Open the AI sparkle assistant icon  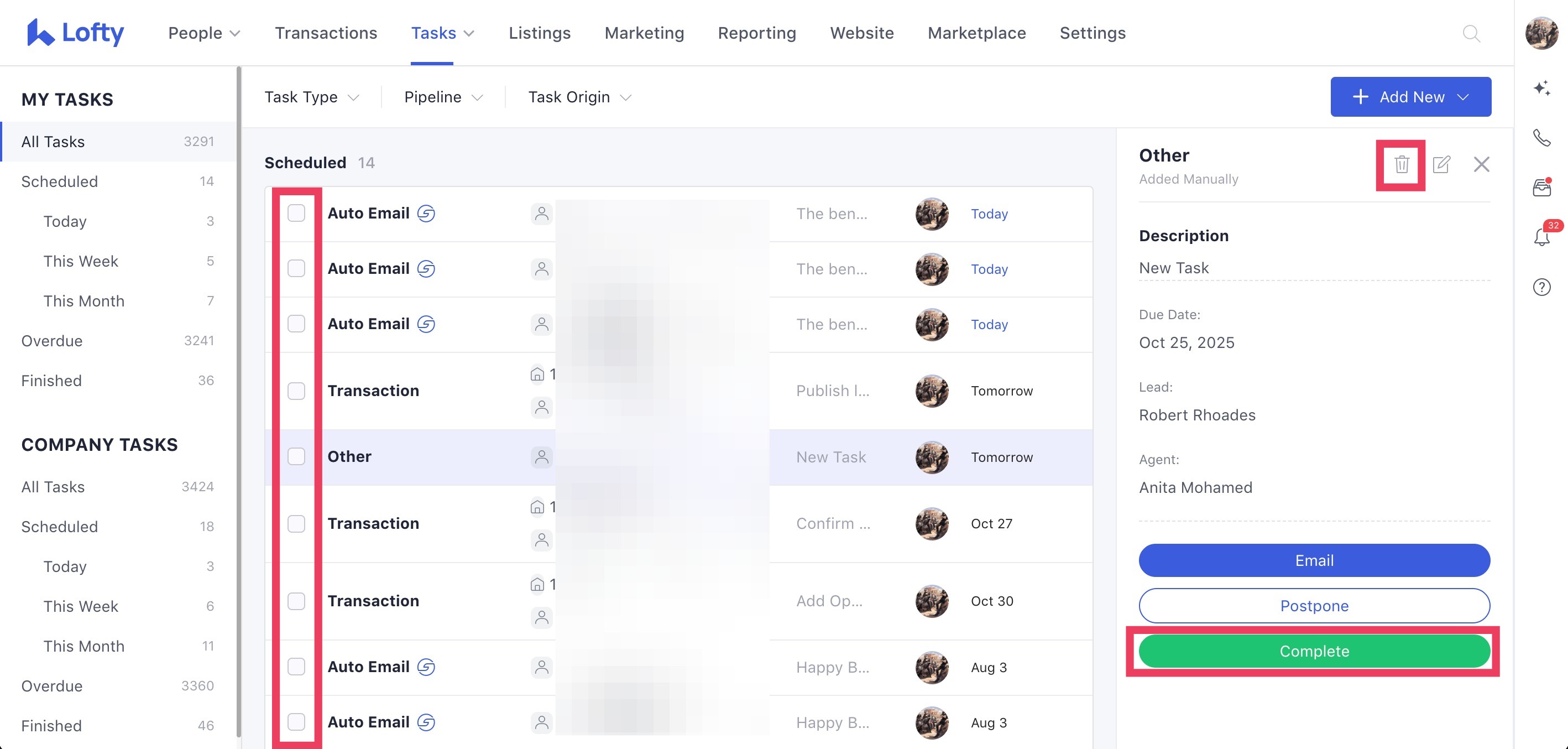(x=1541, y=89)
